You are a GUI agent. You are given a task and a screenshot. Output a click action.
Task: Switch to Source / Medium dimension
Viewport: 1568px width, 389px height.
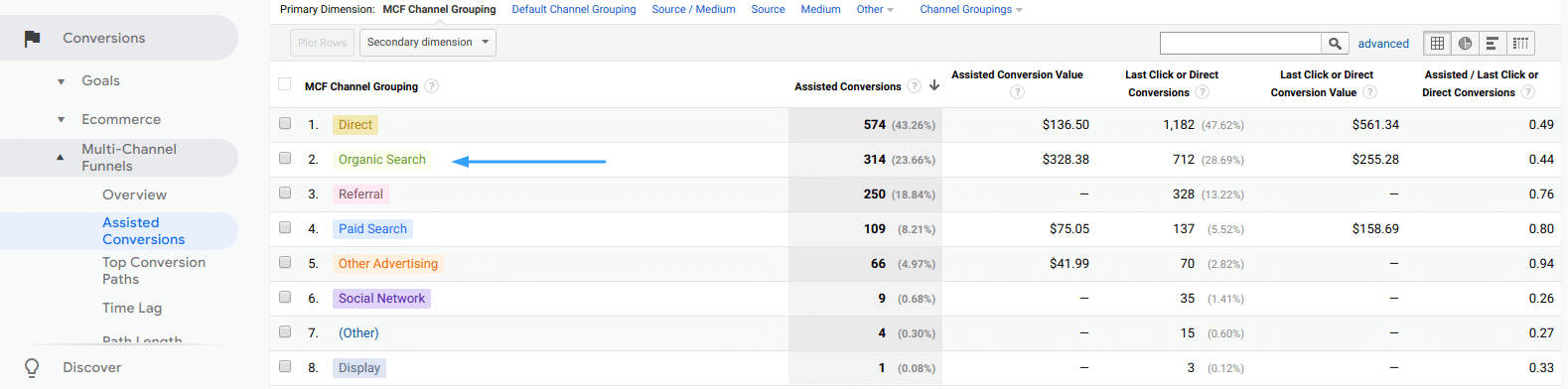tap(693, 9)
